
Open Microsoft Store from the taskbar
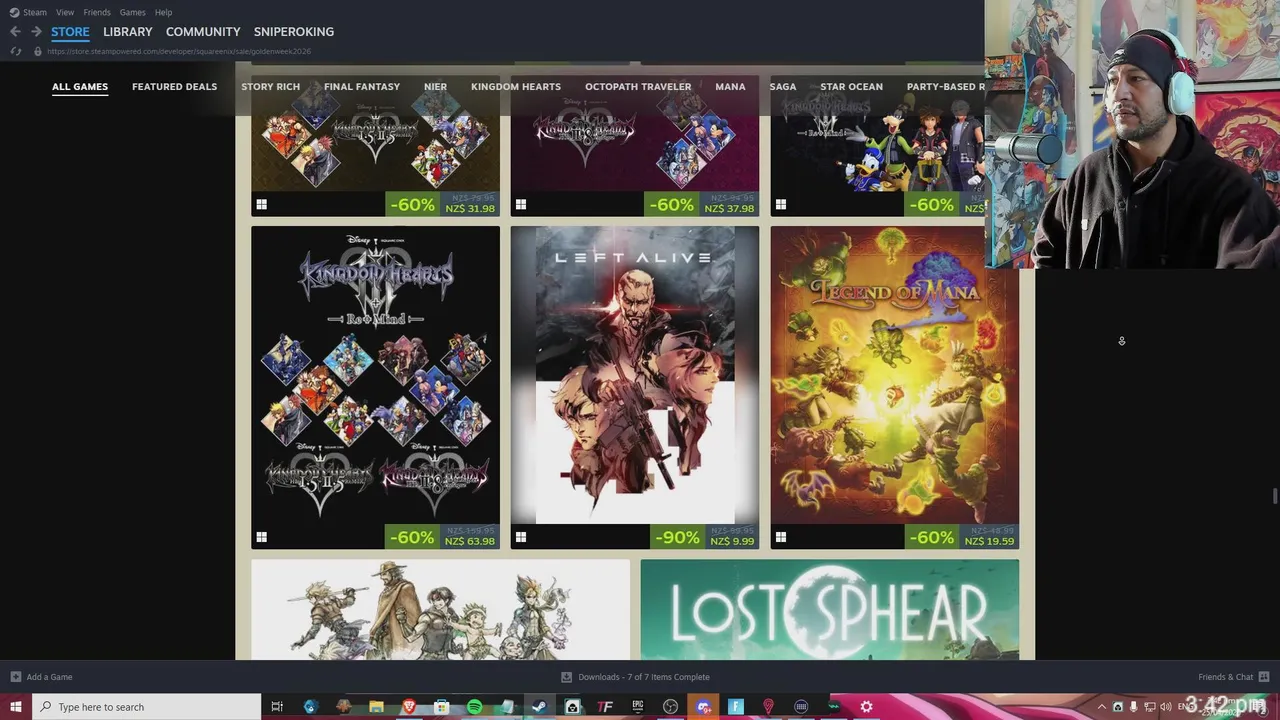441,707
